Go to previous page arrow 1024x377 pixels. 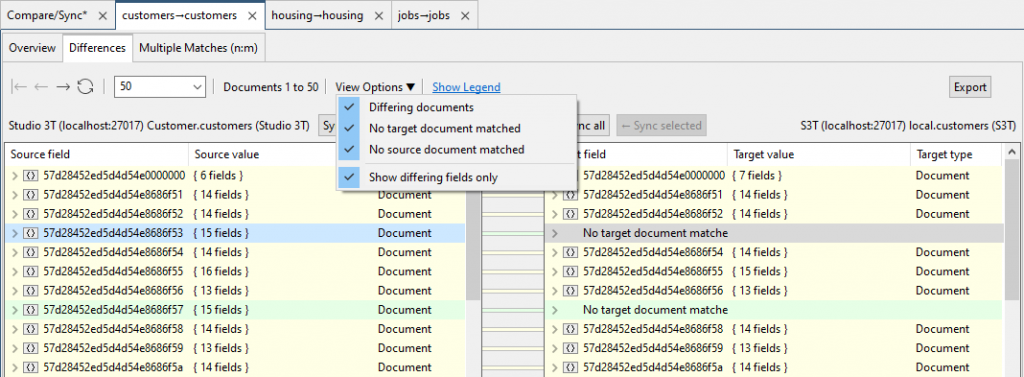41,87
